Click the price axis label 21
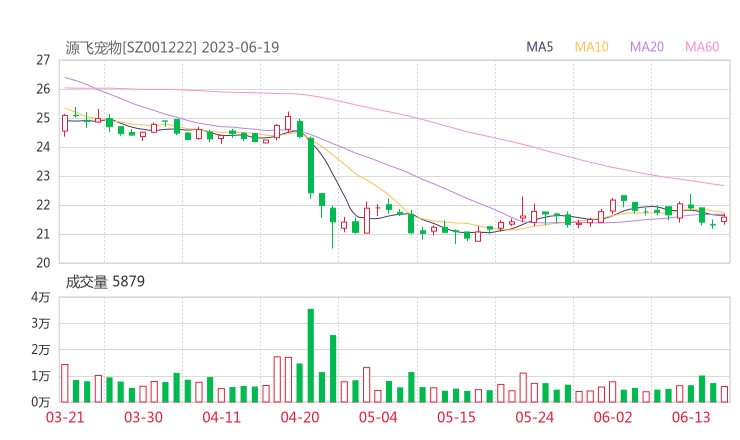 click(43, 234)
